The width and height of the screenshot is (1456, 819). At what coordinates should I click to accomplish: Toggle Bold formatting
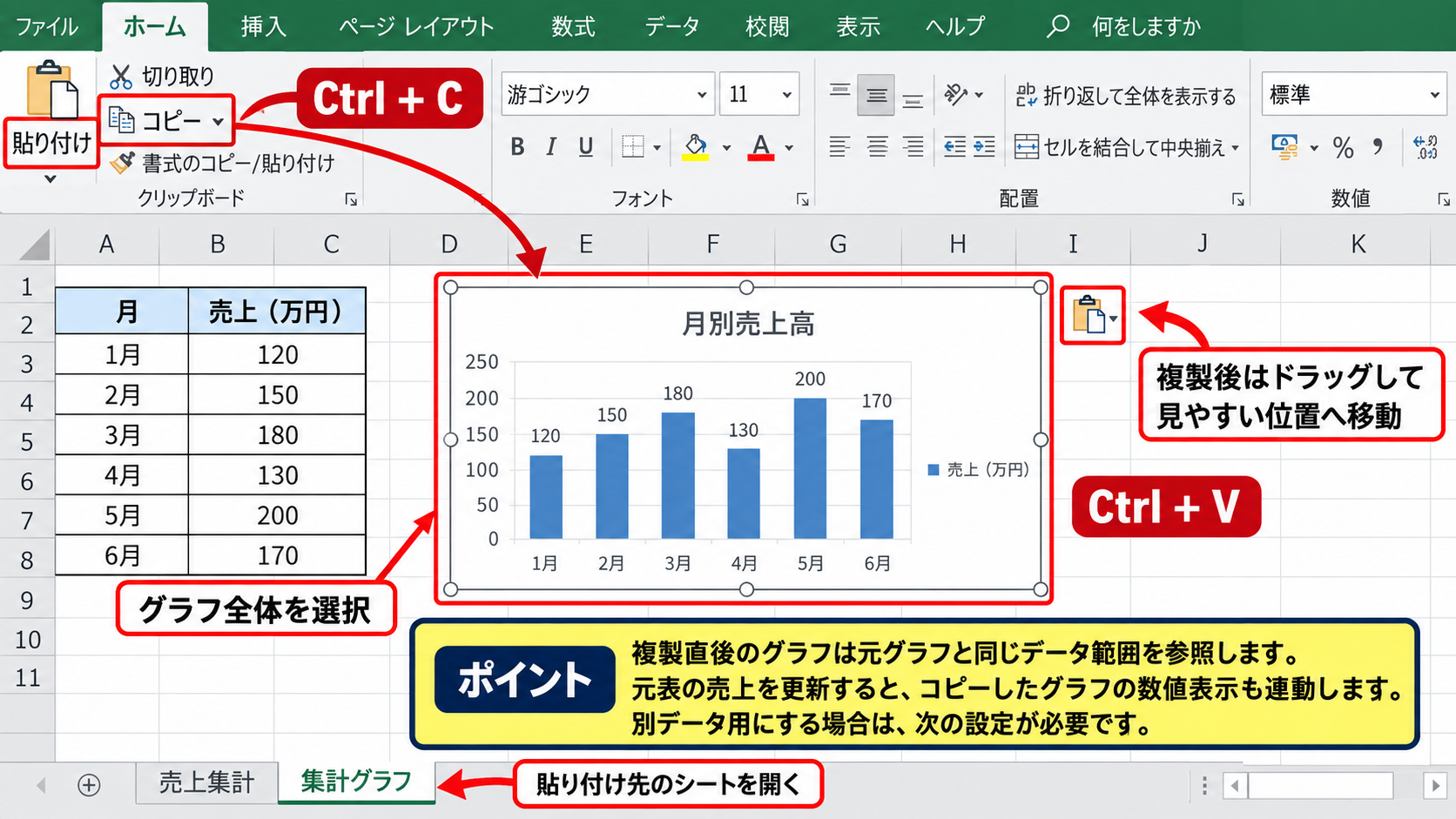pyautogui.click(x=517, y=147)
